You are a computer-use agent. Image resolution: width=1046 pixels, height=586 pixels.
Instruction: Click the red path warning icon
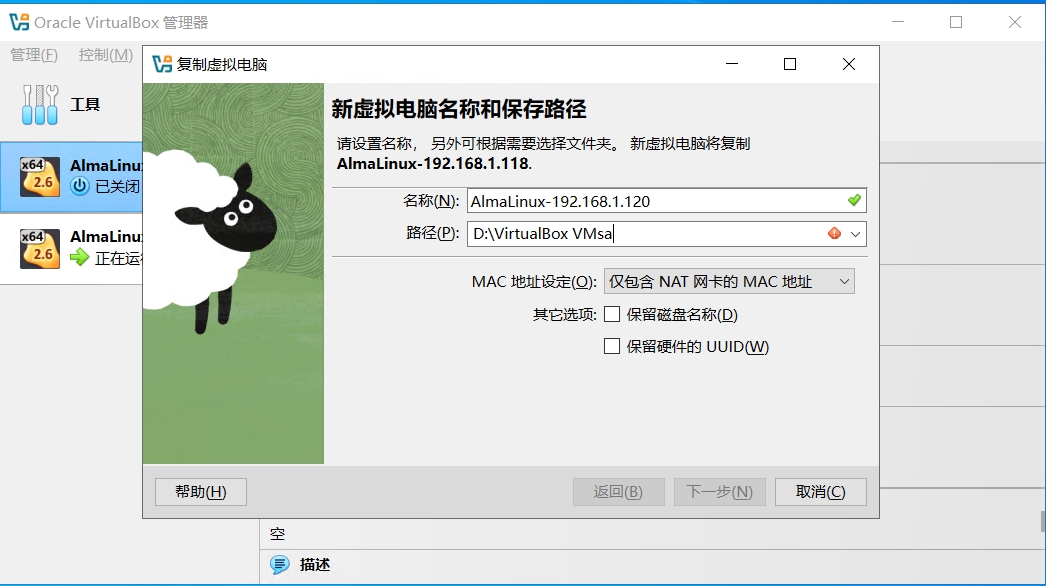coord(834,233)
